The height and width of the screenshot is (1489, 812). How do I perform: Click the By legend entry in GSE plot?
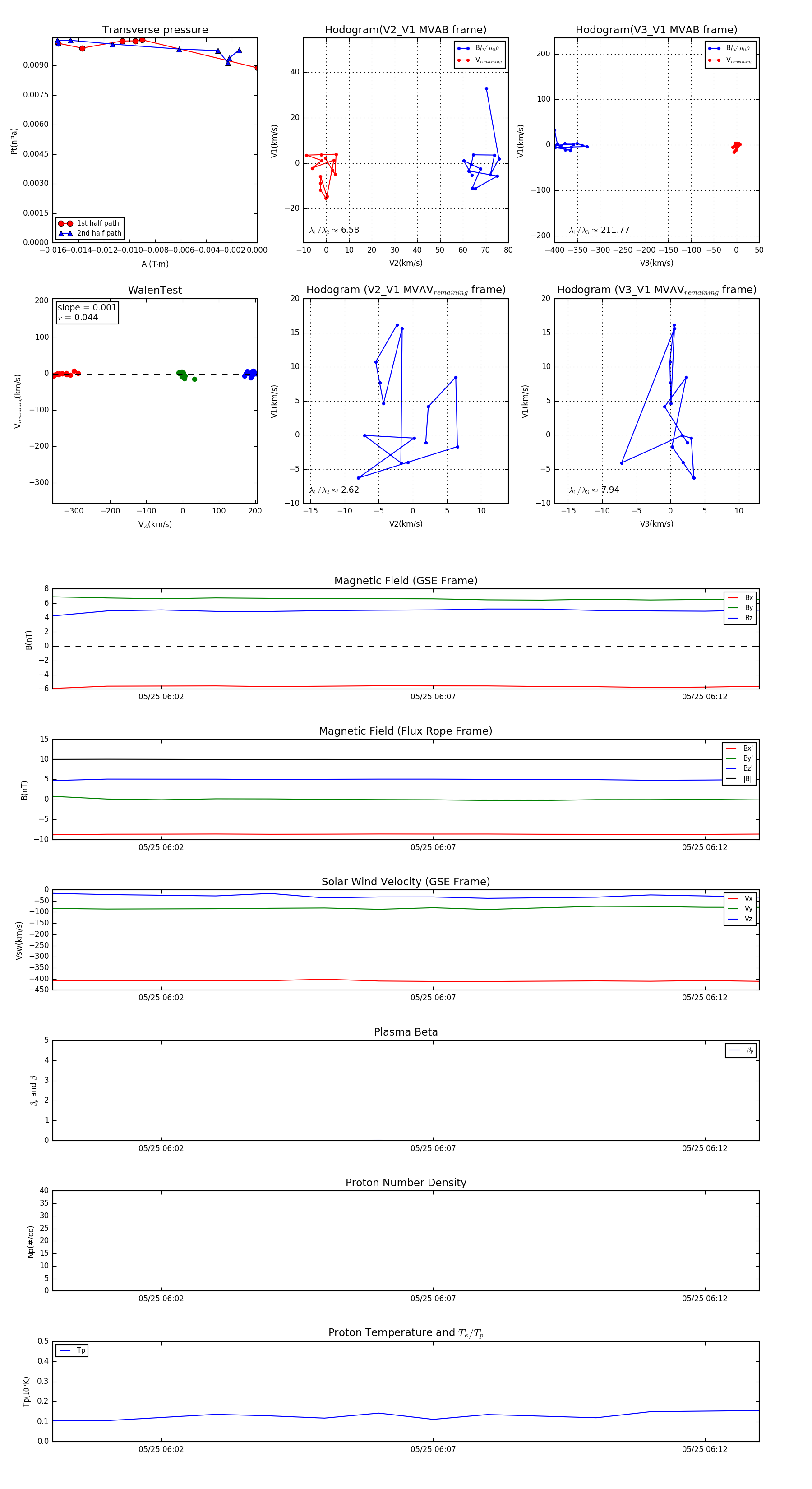(x=740, y=608)
